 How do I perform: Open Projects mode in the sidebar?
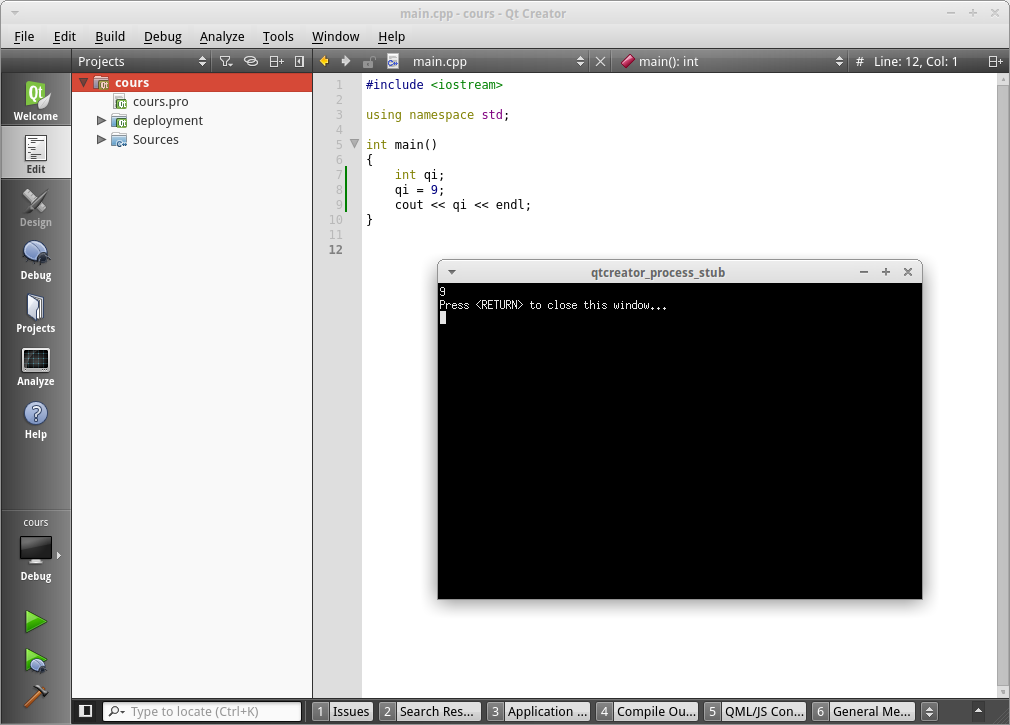click(35, 313)
